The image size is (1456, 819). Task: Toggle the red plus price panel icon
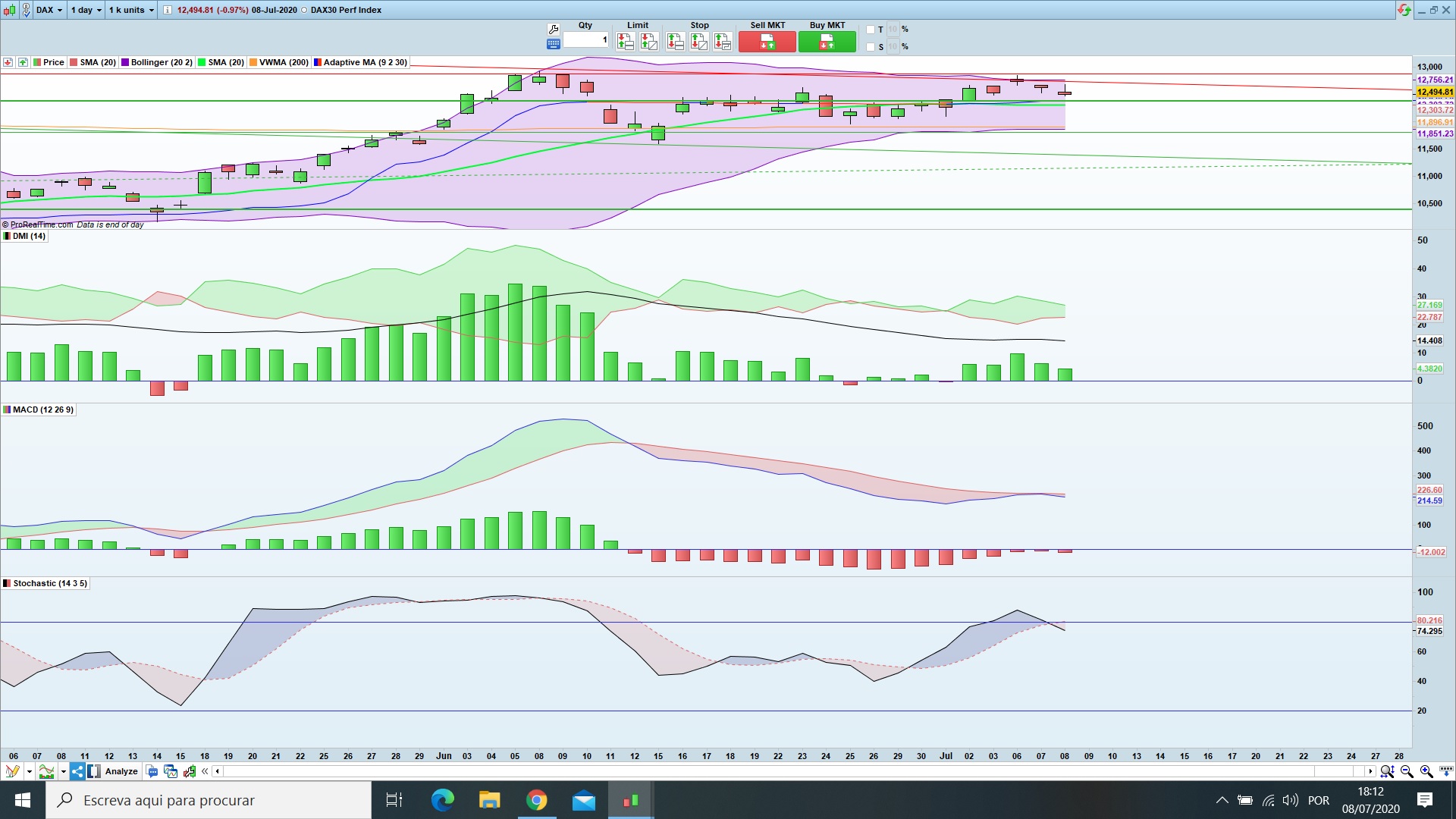(x=8, y=62)
